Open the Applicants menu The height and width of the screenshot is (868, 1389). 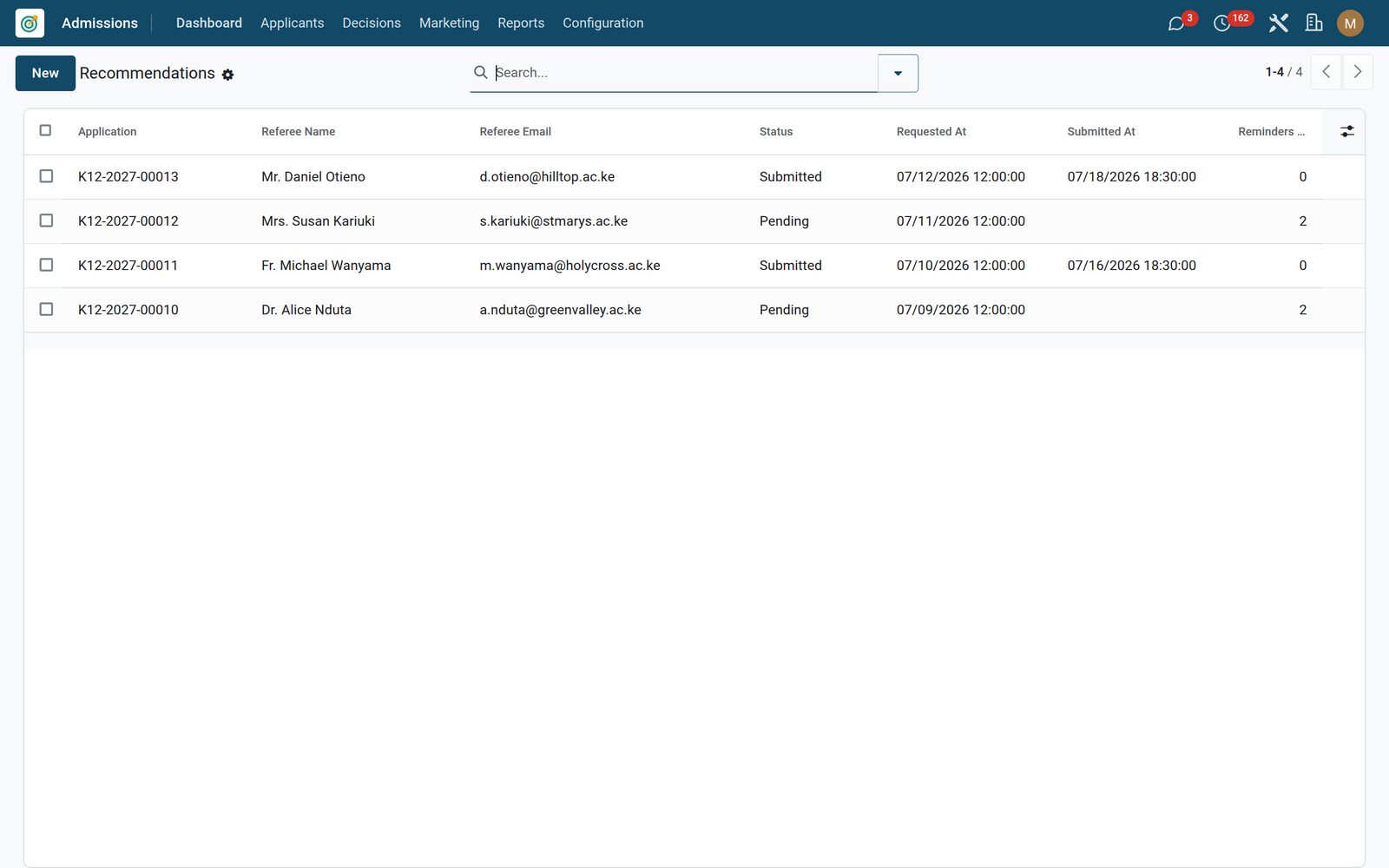pyautogui.click(x=293, y=23)
